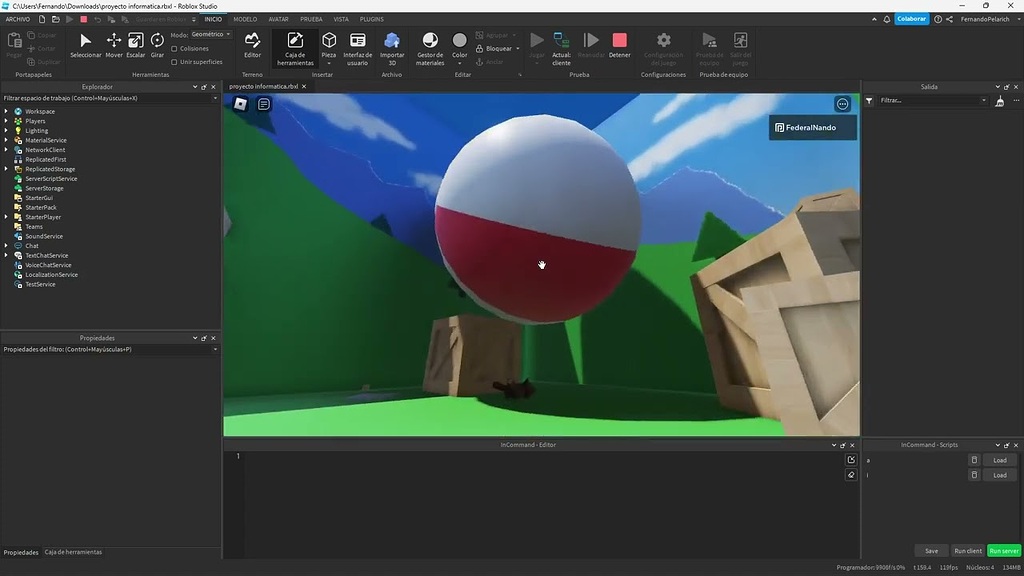1024x576 pixels.
Task: Click the upper icon at InCommand editor right edge
Action: coord(851,460)
